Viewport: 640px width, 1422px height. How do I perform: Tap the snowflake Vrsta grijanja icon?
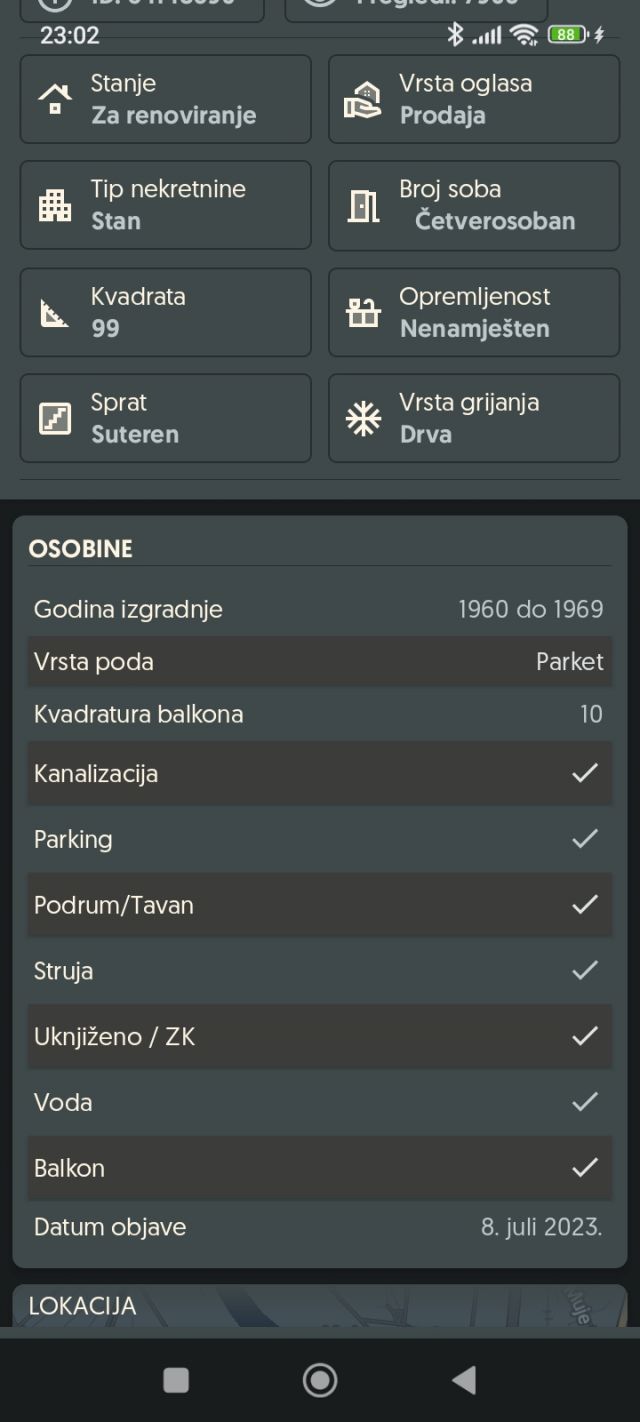point(363,419)
